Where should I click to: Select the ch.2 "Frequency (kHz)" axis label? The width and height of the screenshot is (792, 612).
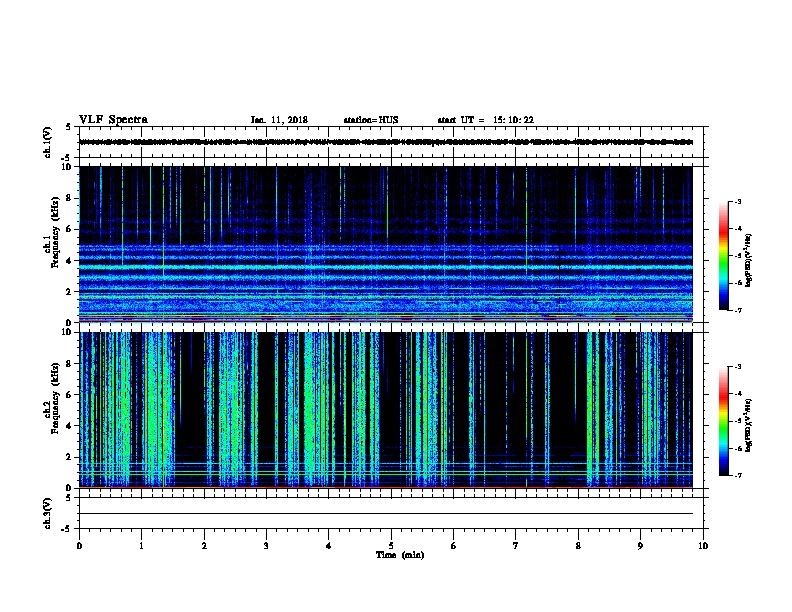(x=55, y=398)
